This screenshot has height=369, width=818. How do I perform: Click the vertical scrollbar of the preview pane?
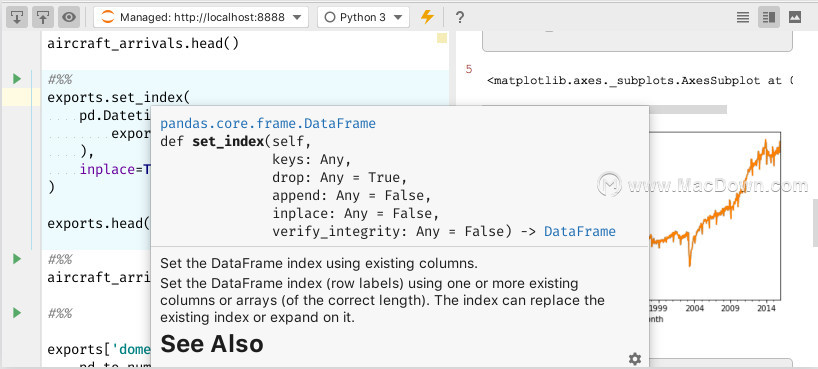click(815, 222)
